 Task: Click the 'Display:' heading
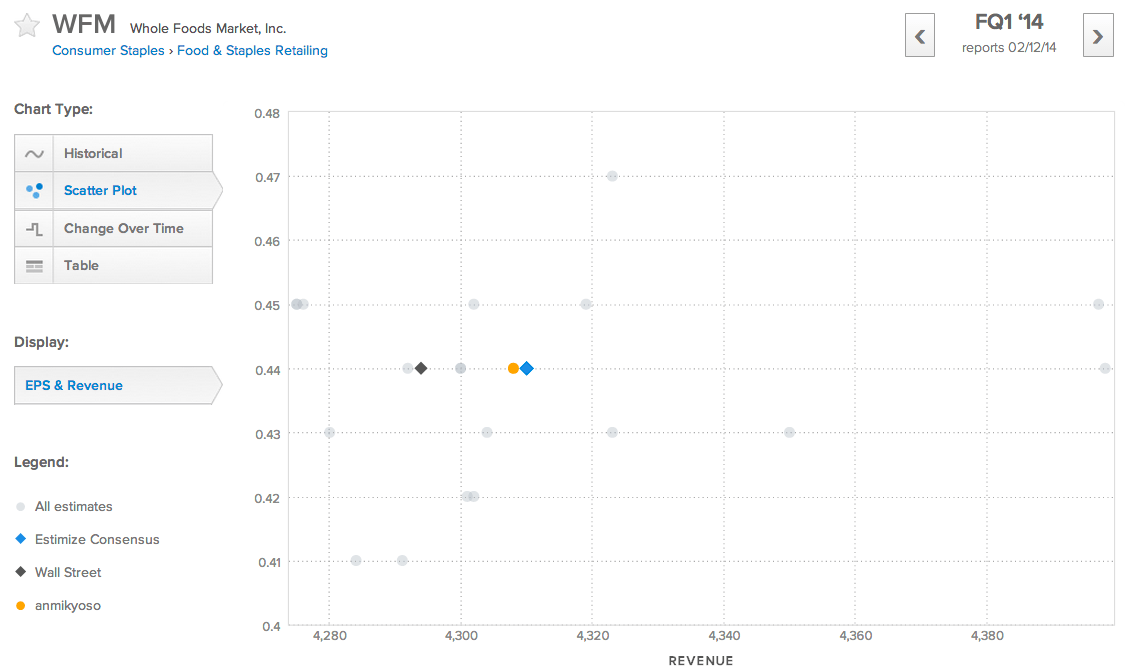coord(42,342)
